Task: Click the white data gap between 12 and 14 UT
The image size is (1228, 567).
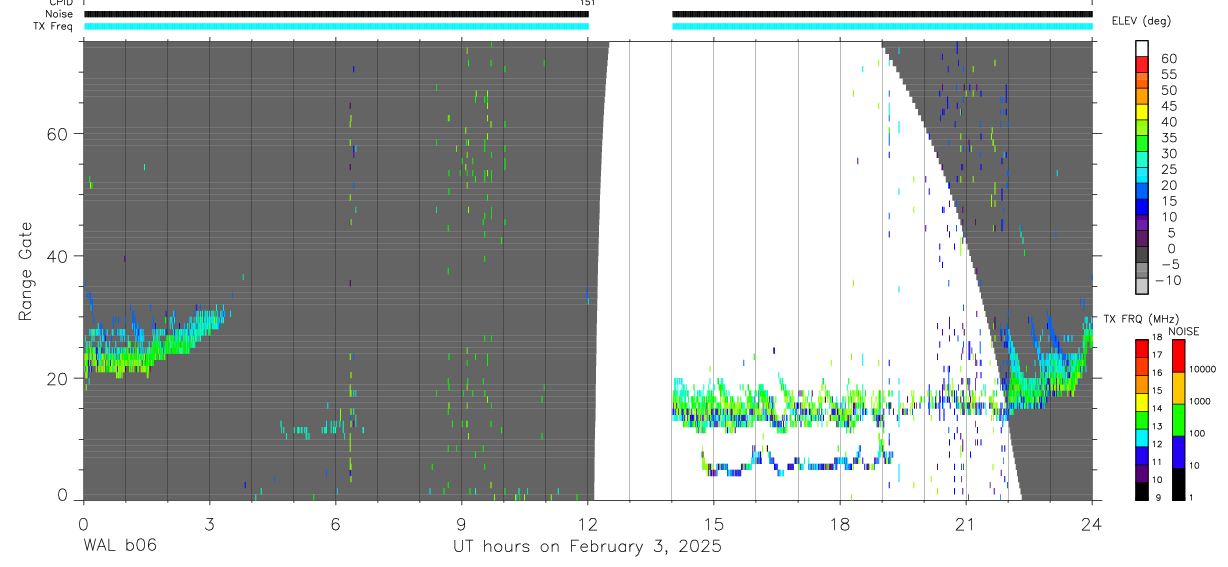Action: point(635,270)
